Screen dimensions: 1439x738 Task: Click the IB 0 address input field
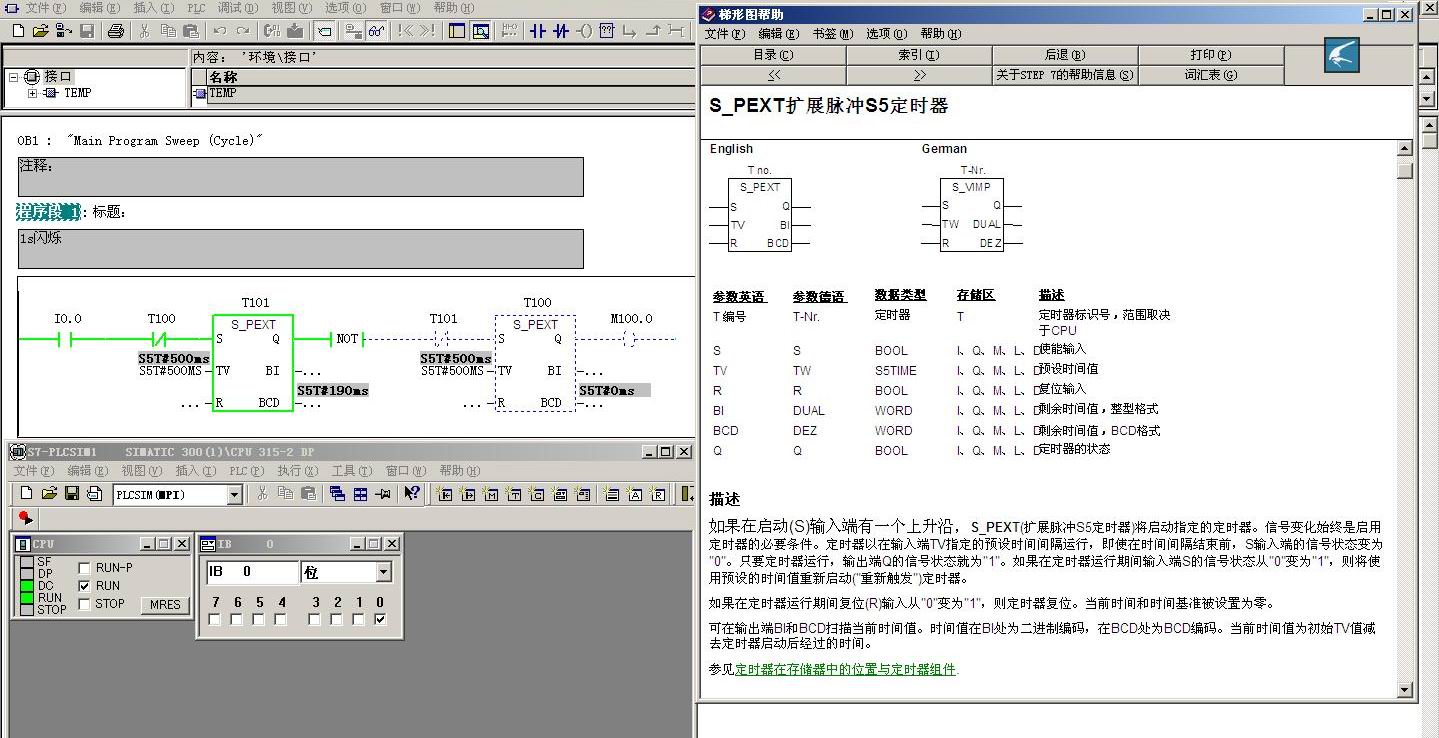click(252, 573)
